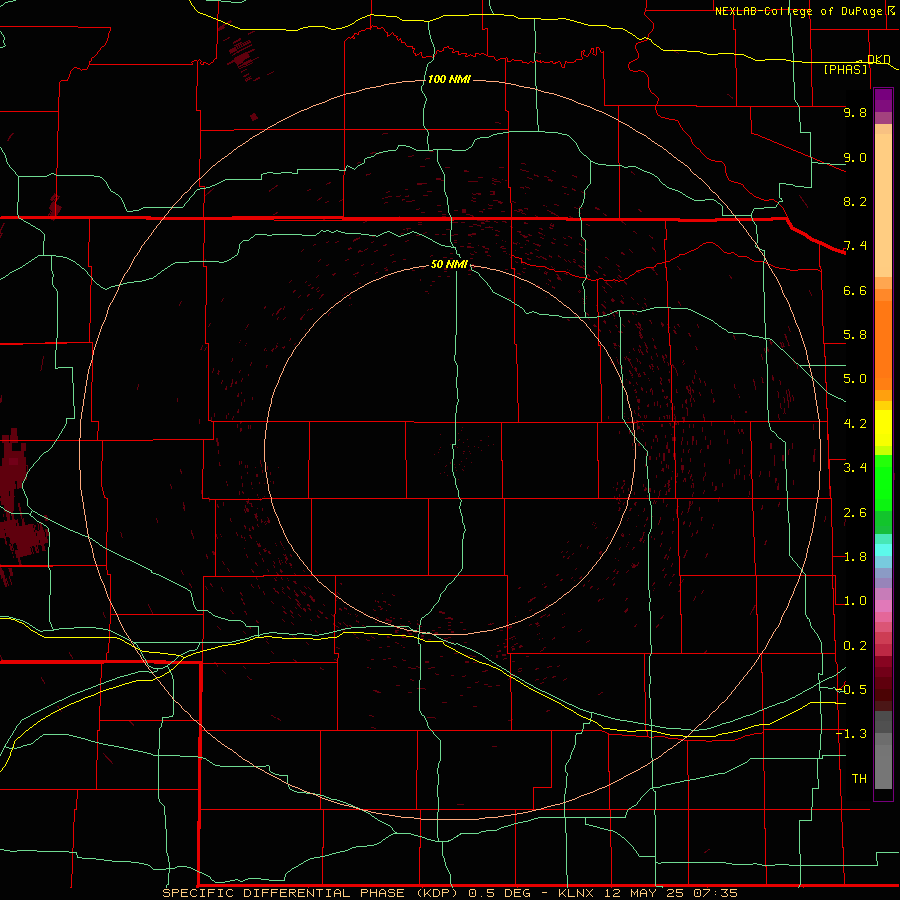Click the 5.0 legend value
Screen dimensions: 900x900
click(855, 379)
